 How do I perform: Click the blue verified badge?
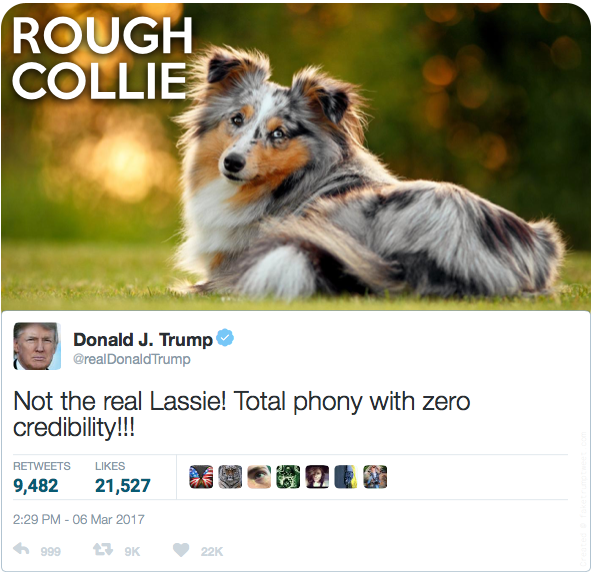pos(225,337)
